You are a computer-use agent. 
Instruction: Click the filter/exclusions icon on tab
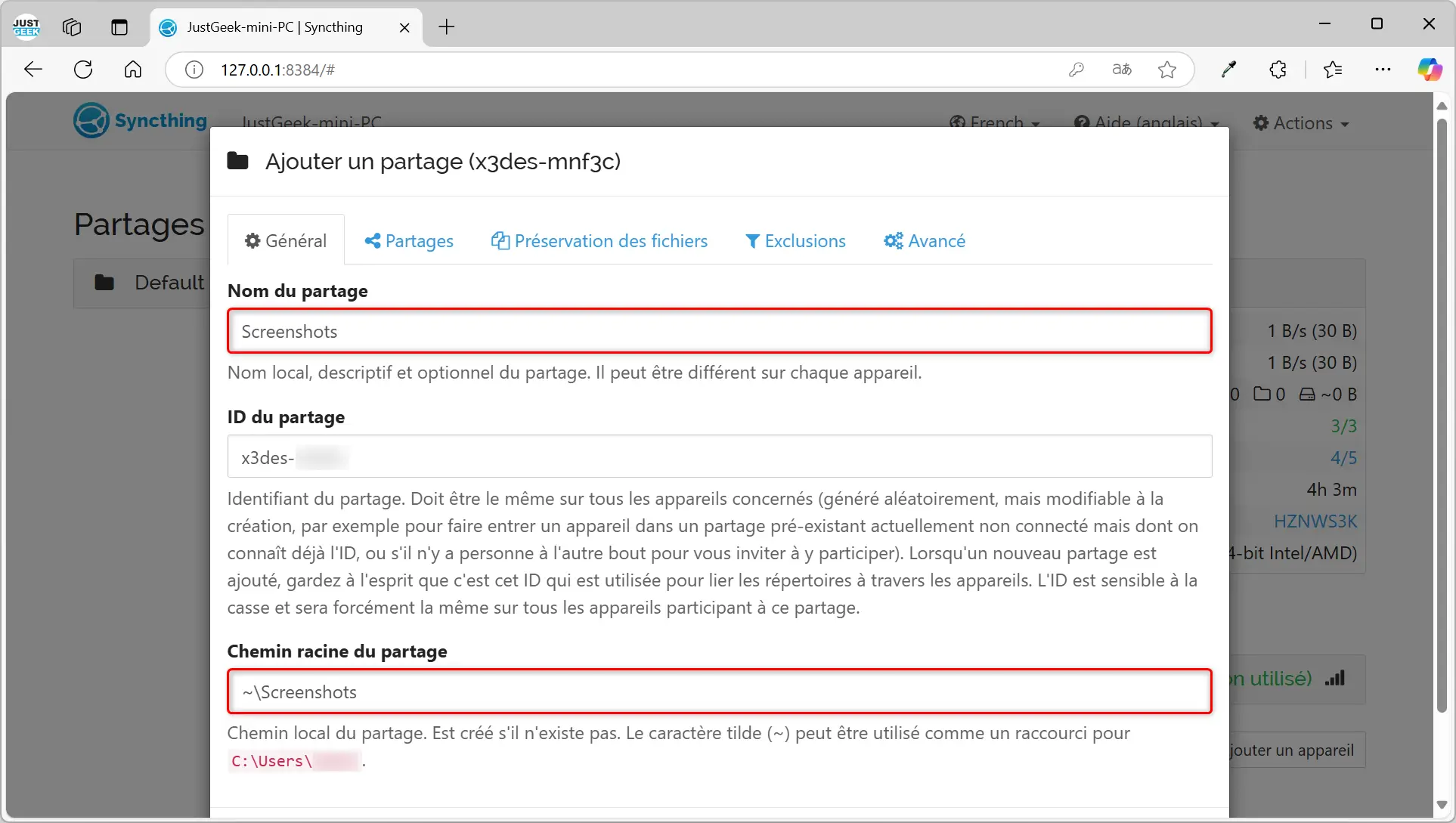(x=751, y=240)
